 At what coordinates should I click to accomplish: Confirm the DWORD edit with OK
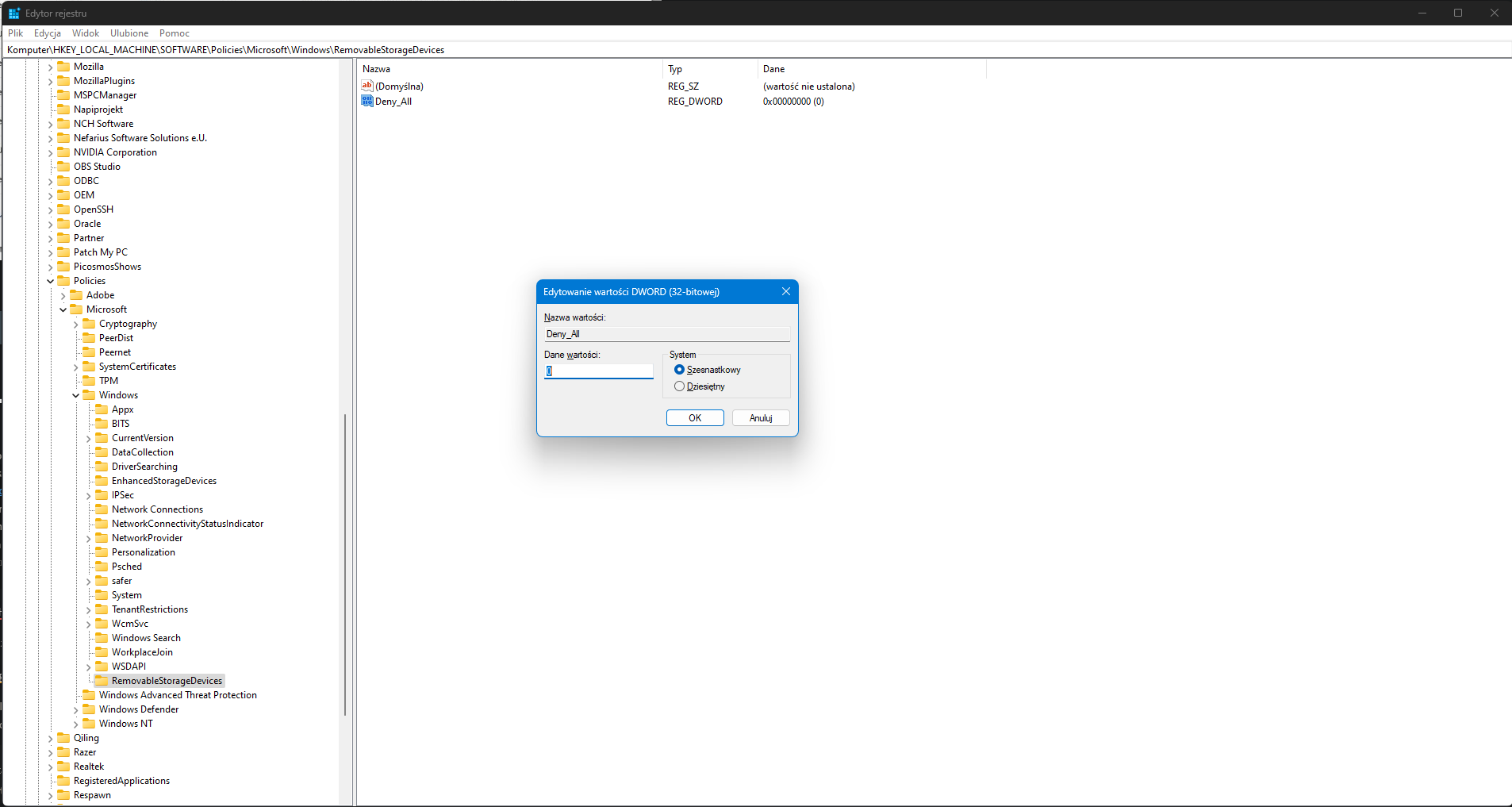(695, 418)
